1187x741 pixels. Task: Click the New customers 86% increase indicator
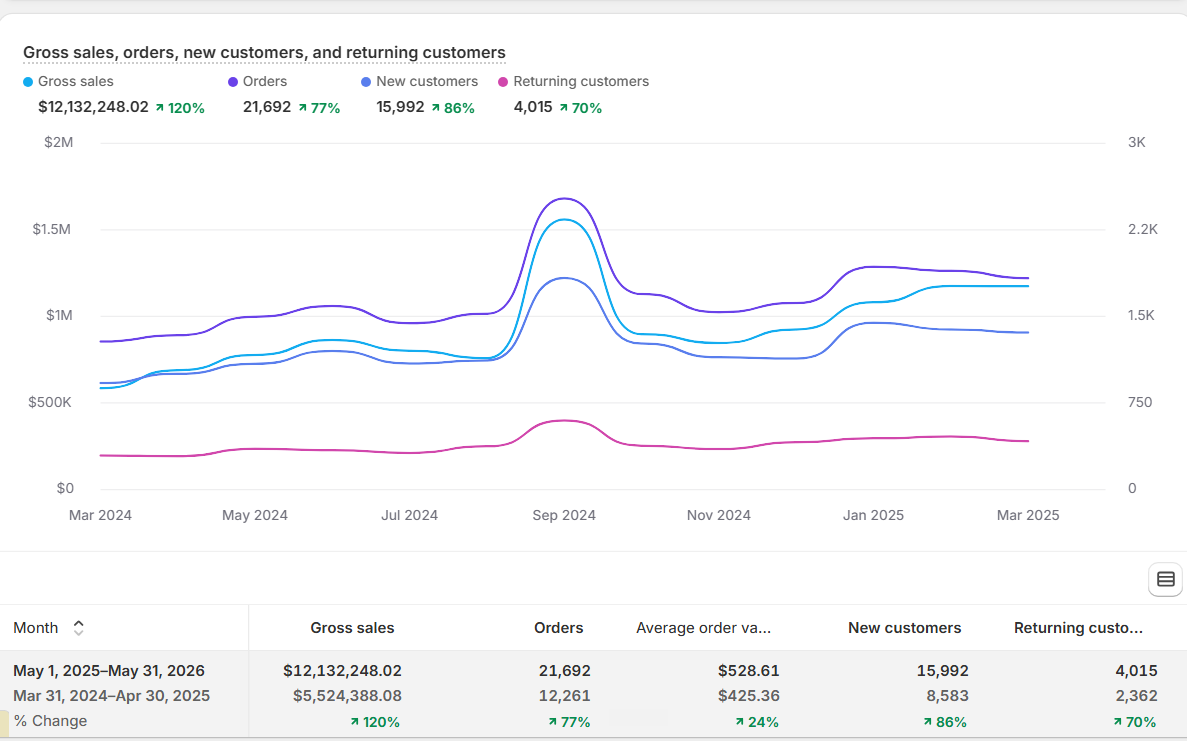tap(453, 108)
